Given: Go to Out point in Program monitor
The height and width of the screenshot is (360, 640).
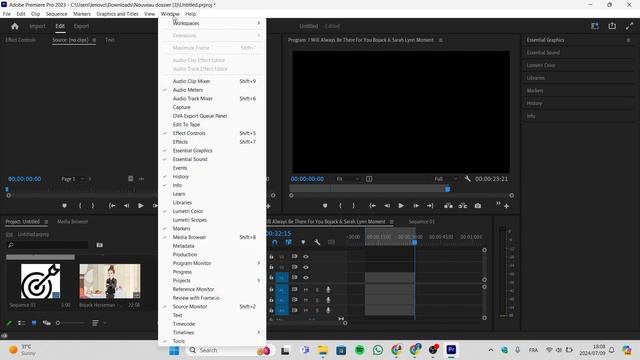Looking at the screenshot, I should (x=430, y=206).
